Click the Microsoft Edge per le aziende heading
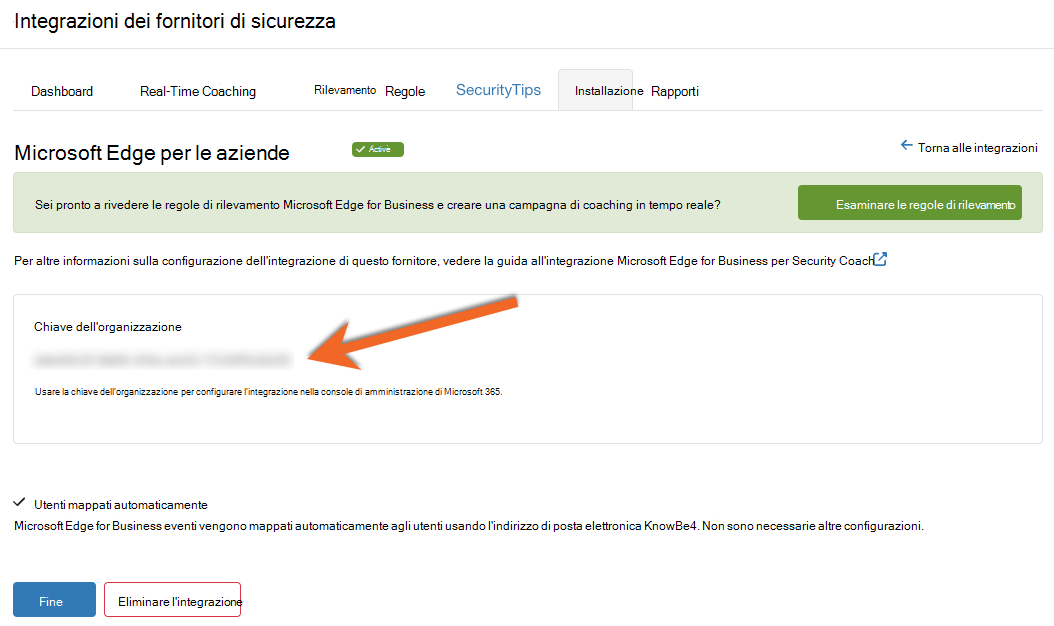The image size is (1054, 626). (x=152, y=153)
